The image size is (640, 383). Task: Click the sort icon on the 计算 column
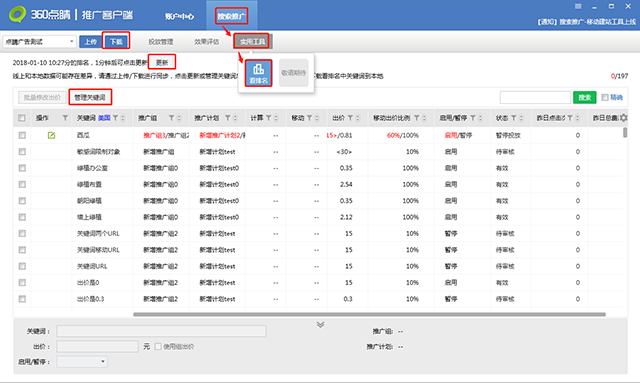[276, 118]
